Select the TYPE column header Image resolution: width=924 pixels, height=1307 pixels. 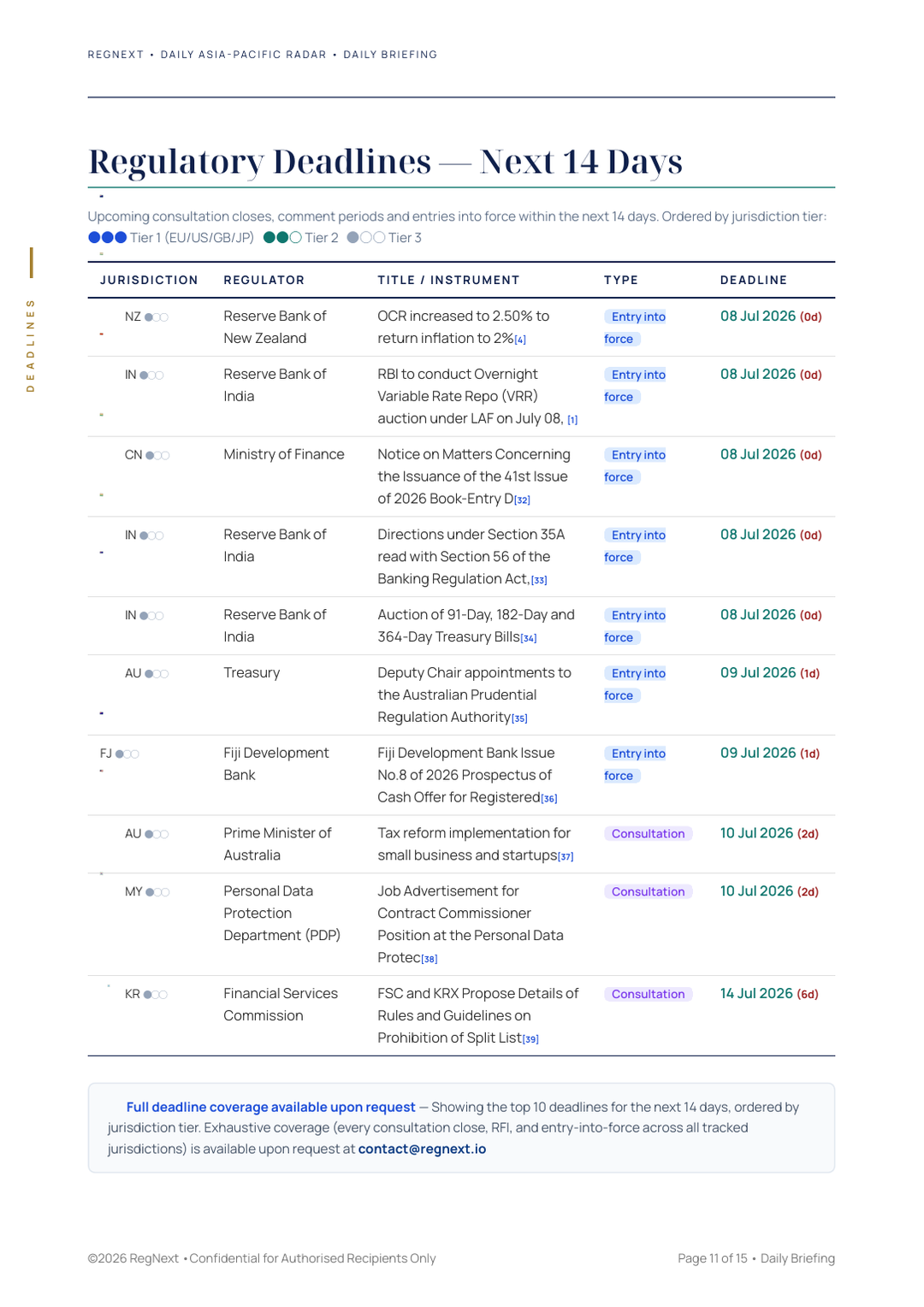click(x=621, y=281)
